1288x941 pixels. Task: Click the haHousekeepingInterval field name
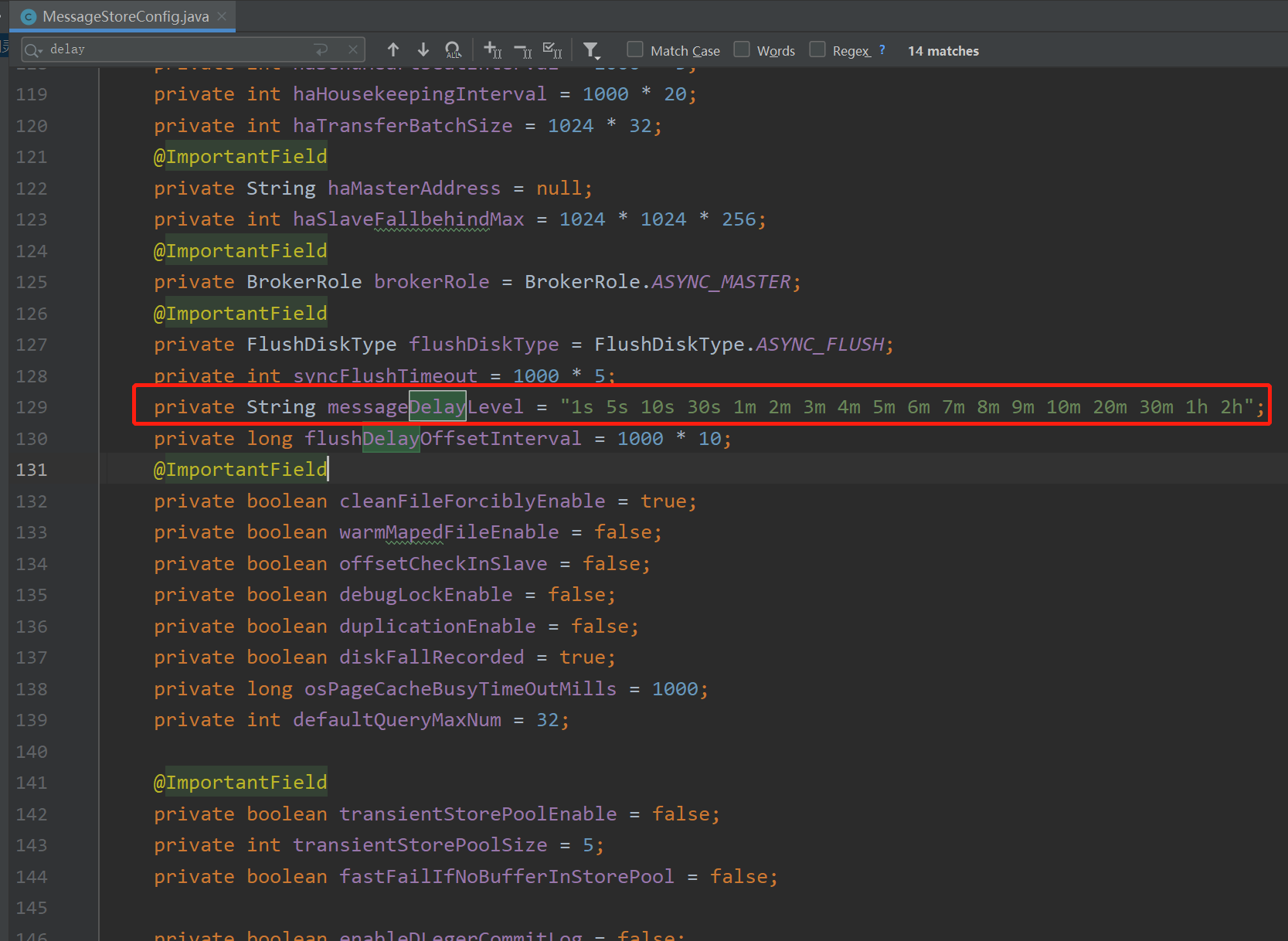tap(420, 94)
